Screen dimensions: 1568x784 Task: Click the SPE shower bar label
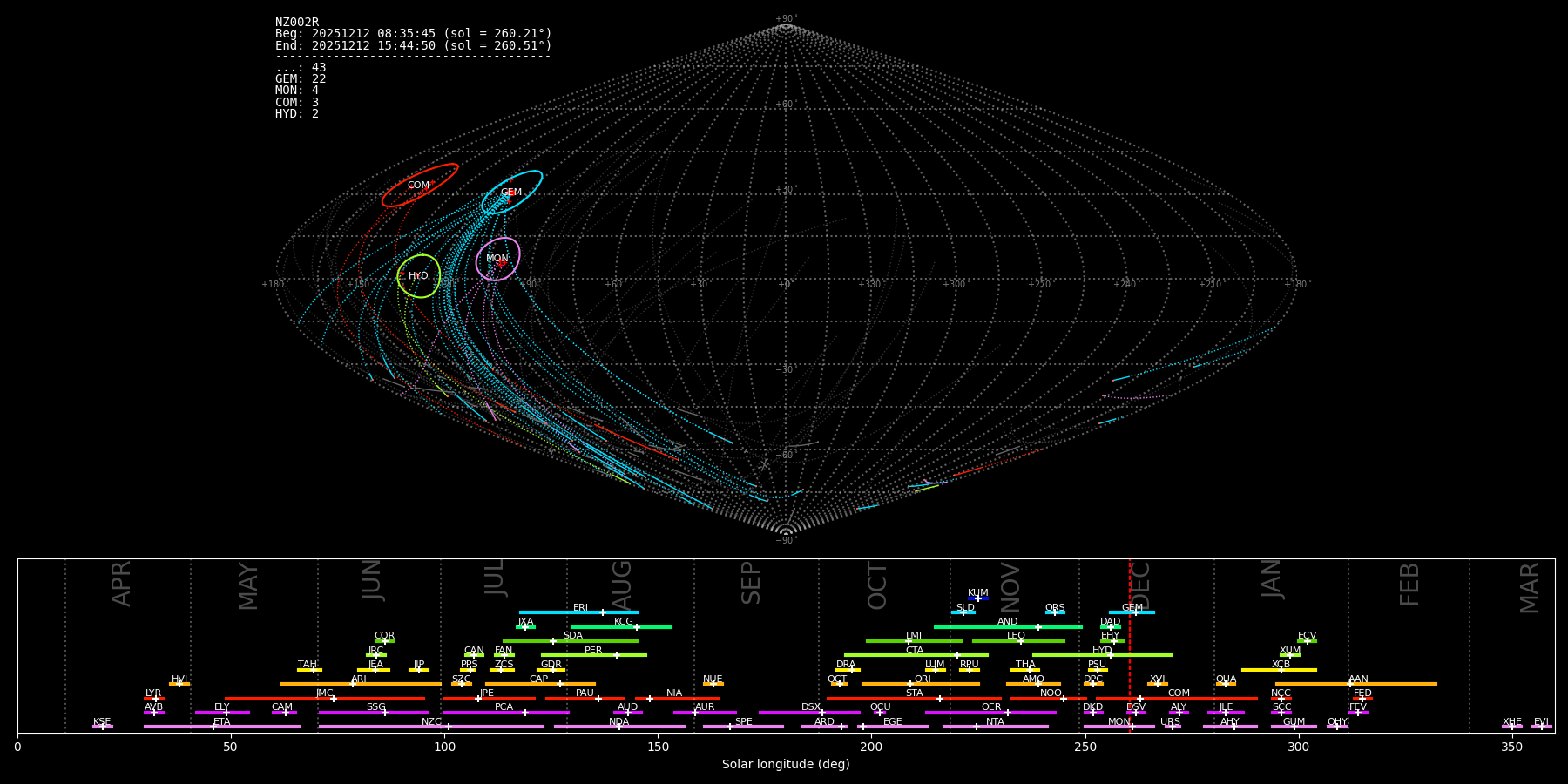click(743, 722)
